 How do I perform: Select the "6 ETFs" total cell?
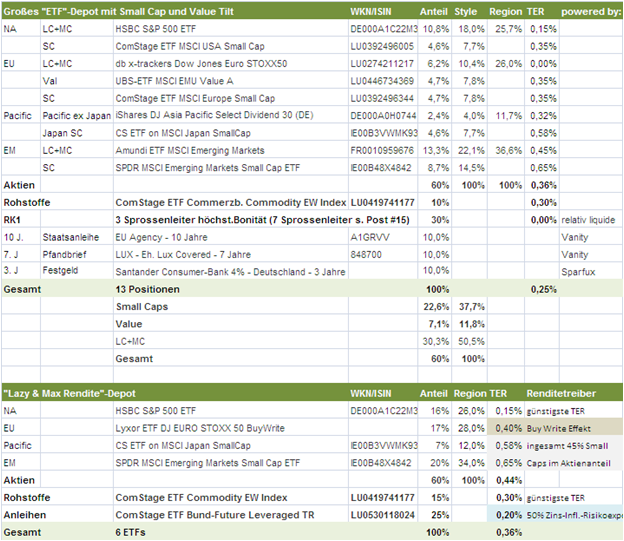point(231,532)
